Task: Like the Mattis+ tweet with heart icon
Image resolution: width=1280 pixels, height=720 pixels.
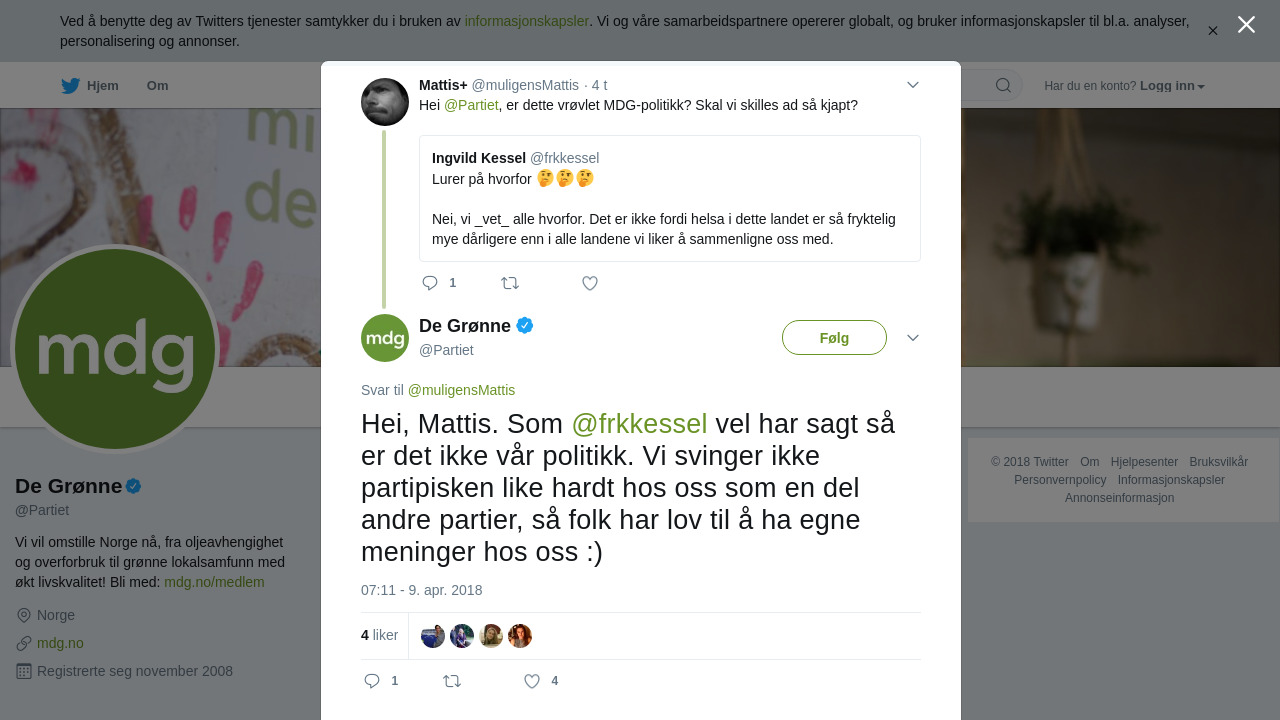Action: point(590,283)
